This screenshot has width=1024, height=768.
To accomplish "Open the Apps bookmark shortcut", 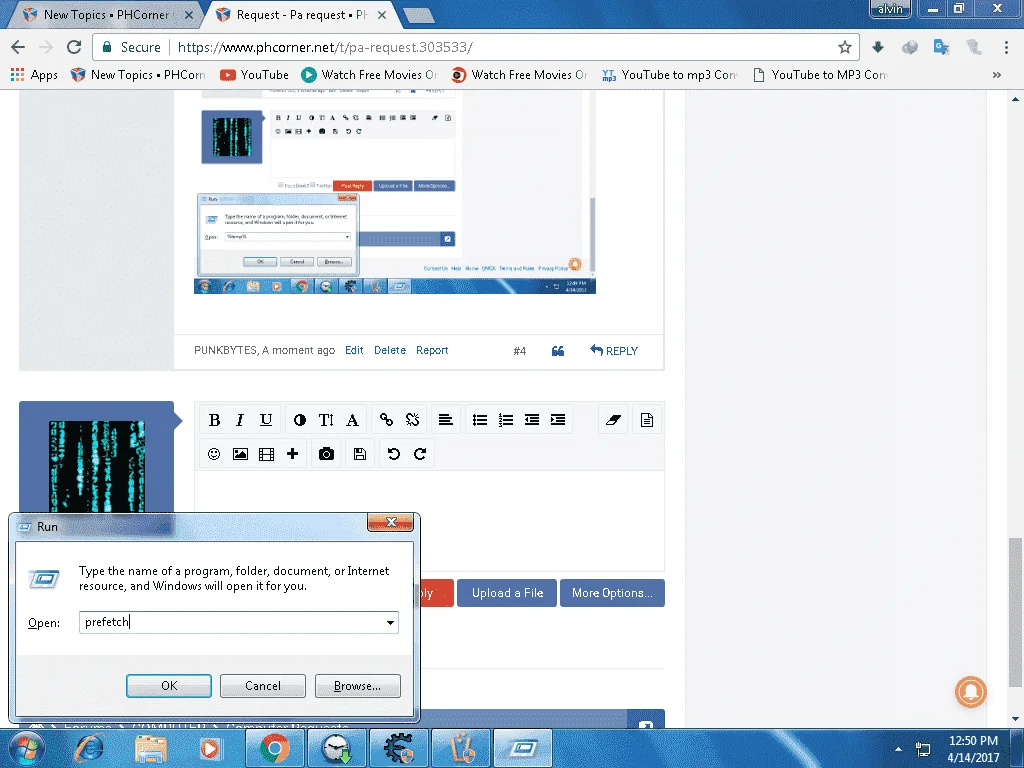I will [x=35, y=75].
